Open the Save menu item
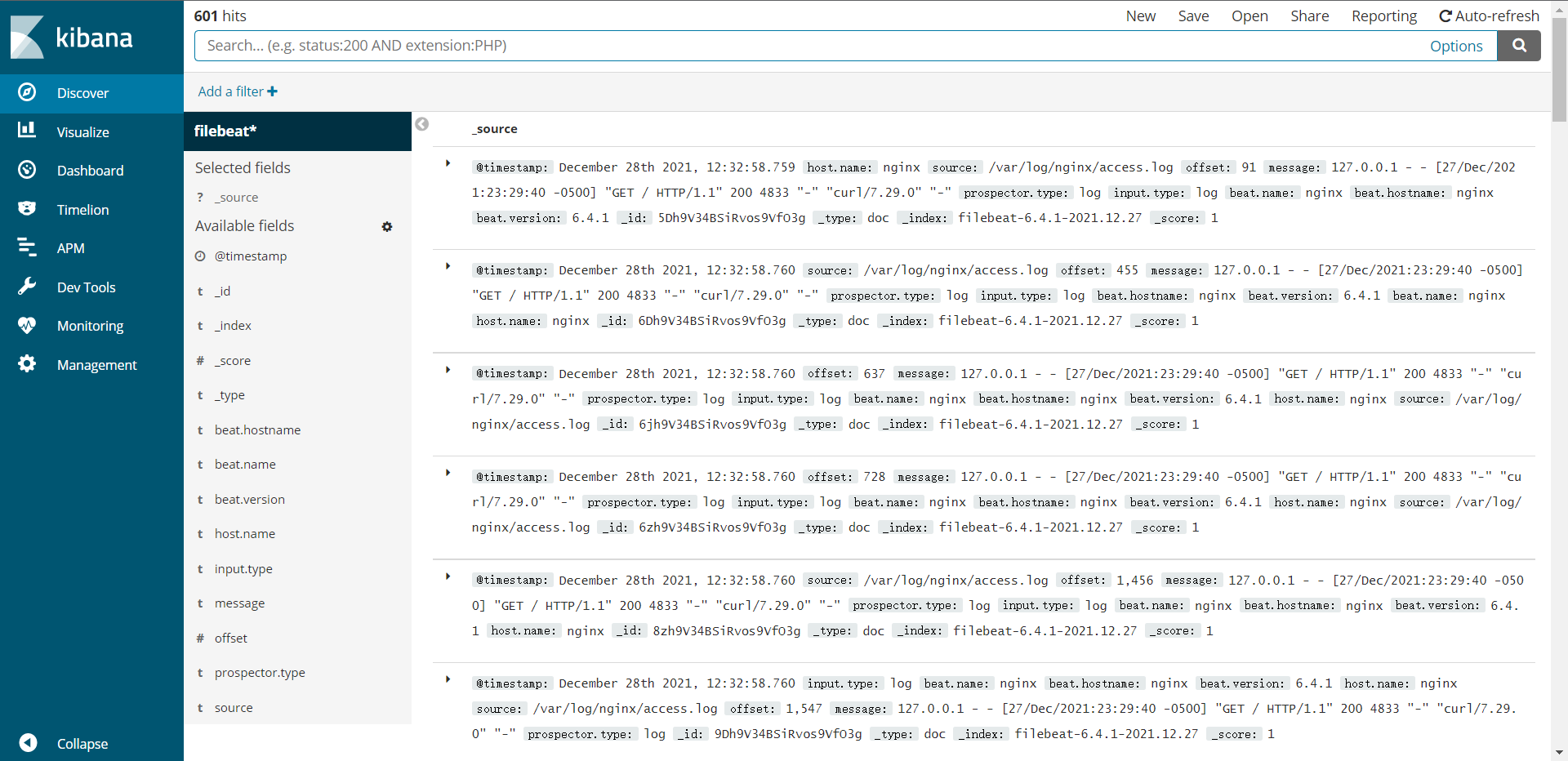The image size is (1568, 761). [x=1193, y=16]
